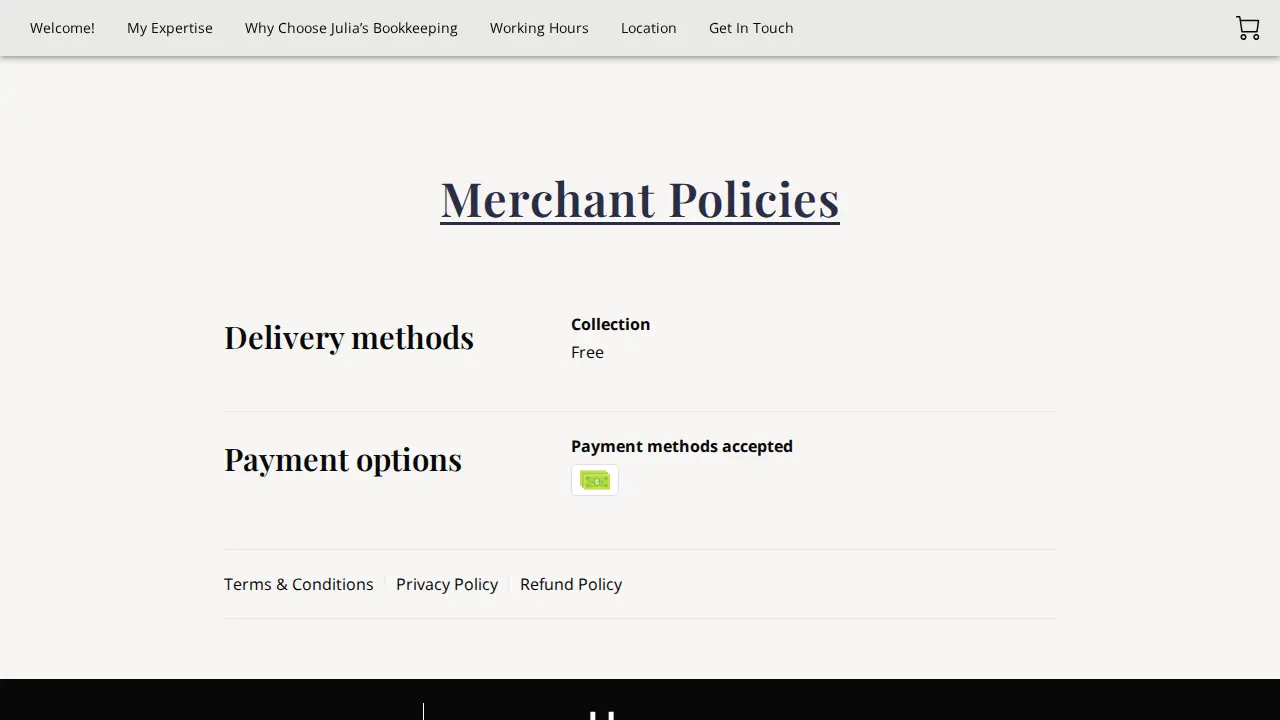Open the Refund Policy link
Image resolution: width=1280 pixels, height=720 pixels.
pyautogui.click(x=571, y=584)
